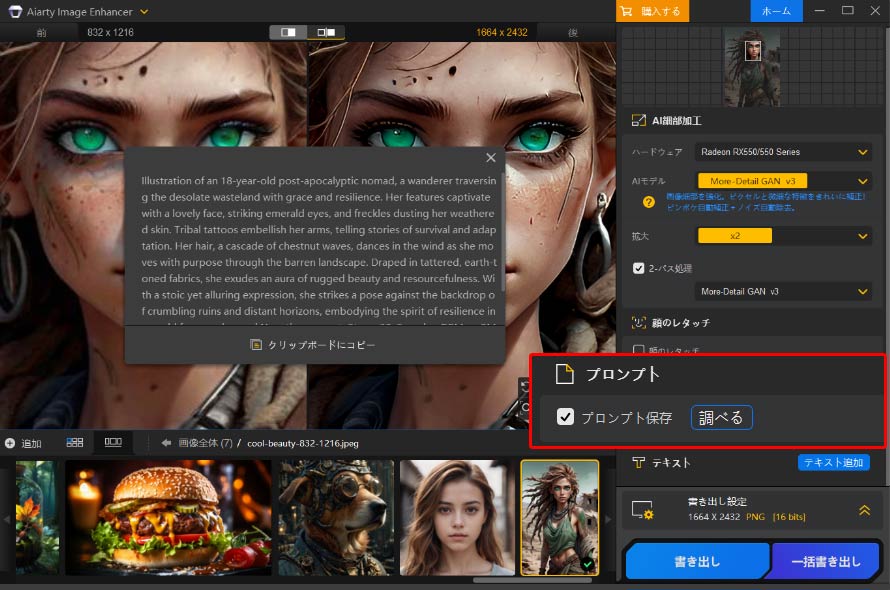Switch to filmstrip view icon
890x590 pixels.
(x=113, y=442)
